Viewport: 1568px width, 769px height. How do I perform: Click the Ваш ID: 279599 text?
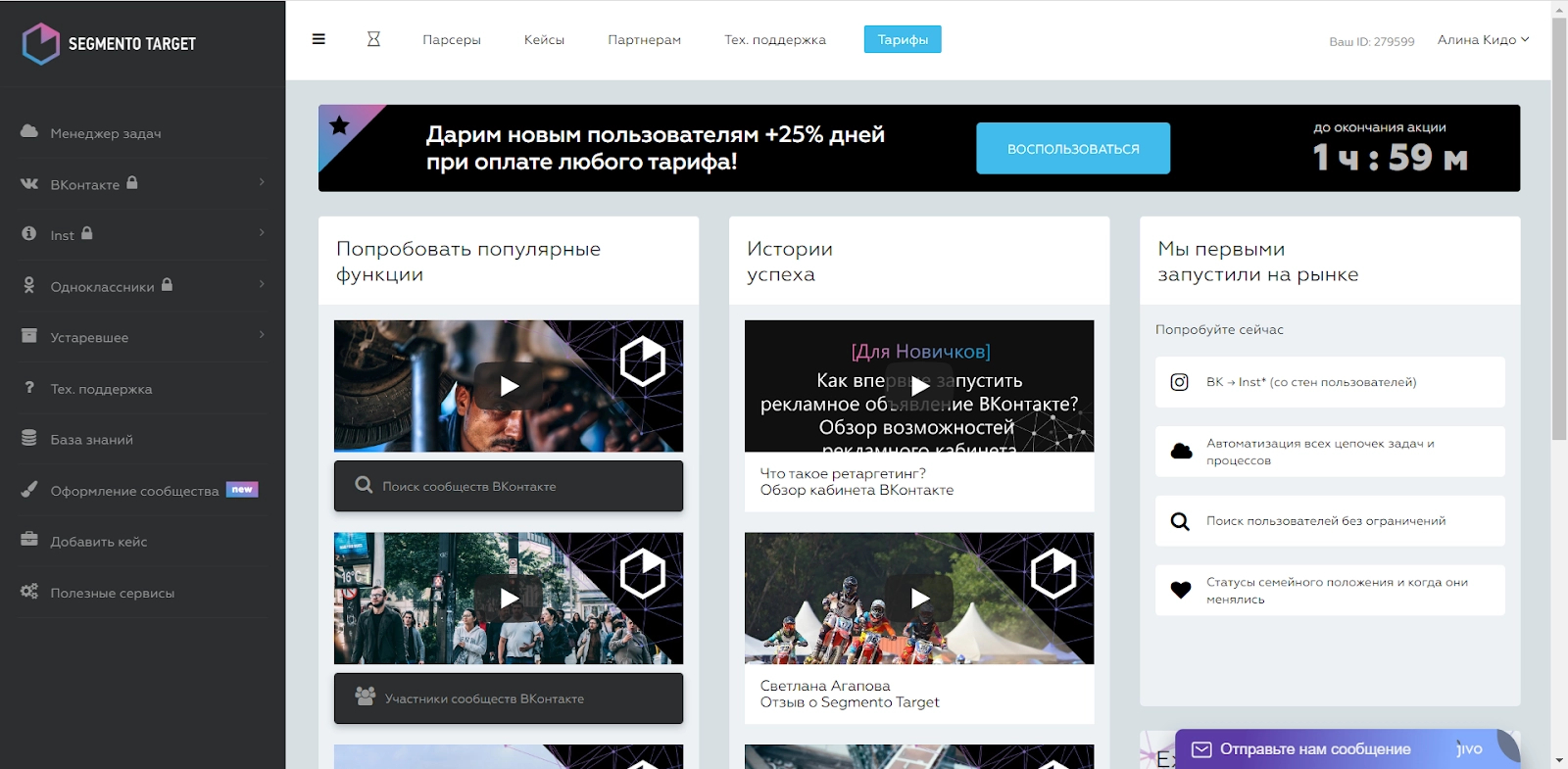coord(1371,41)
